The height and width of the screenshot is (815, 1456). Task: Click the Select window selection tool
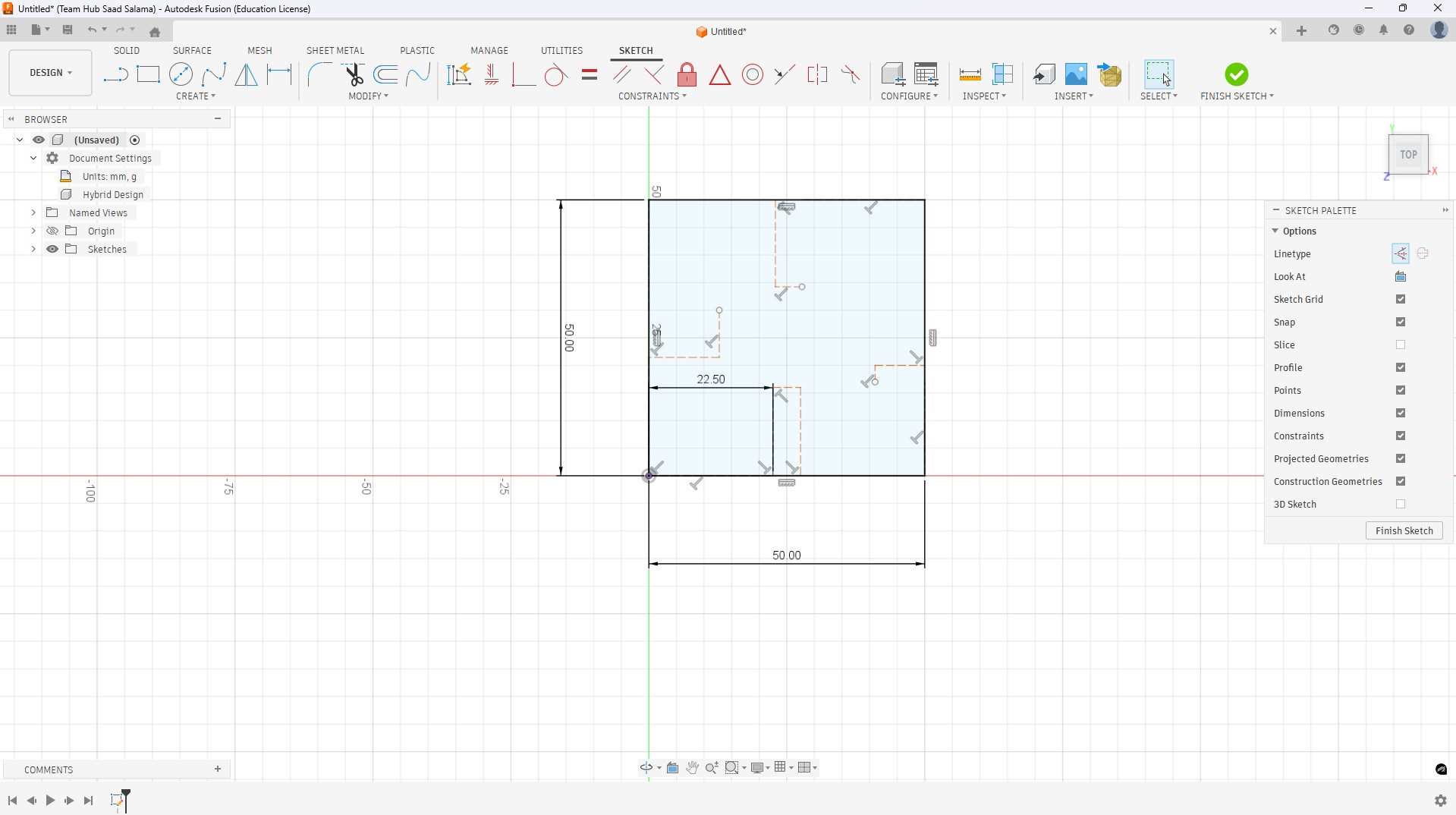[x=1159, y=74]
